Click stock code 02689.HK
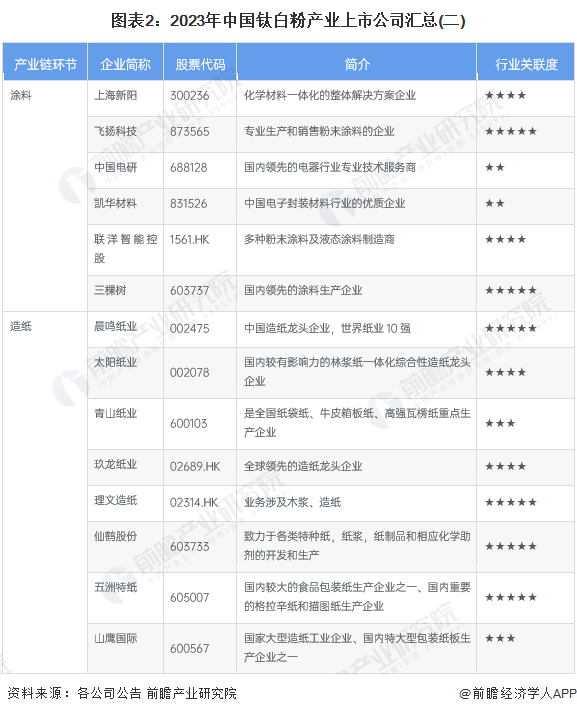 click(x=195, y=466)
